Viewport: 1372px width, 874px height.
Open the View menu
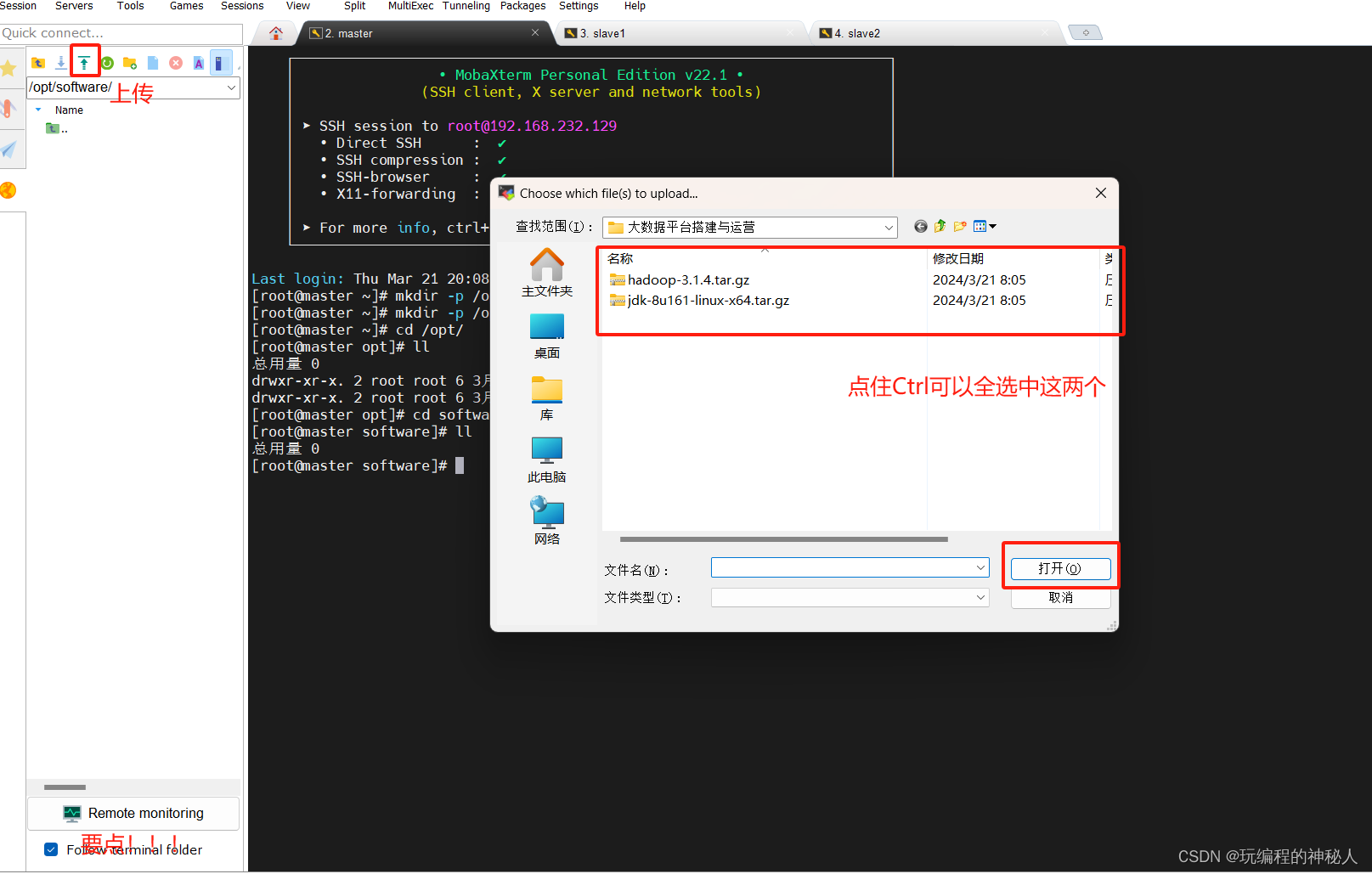coord(297,6)
